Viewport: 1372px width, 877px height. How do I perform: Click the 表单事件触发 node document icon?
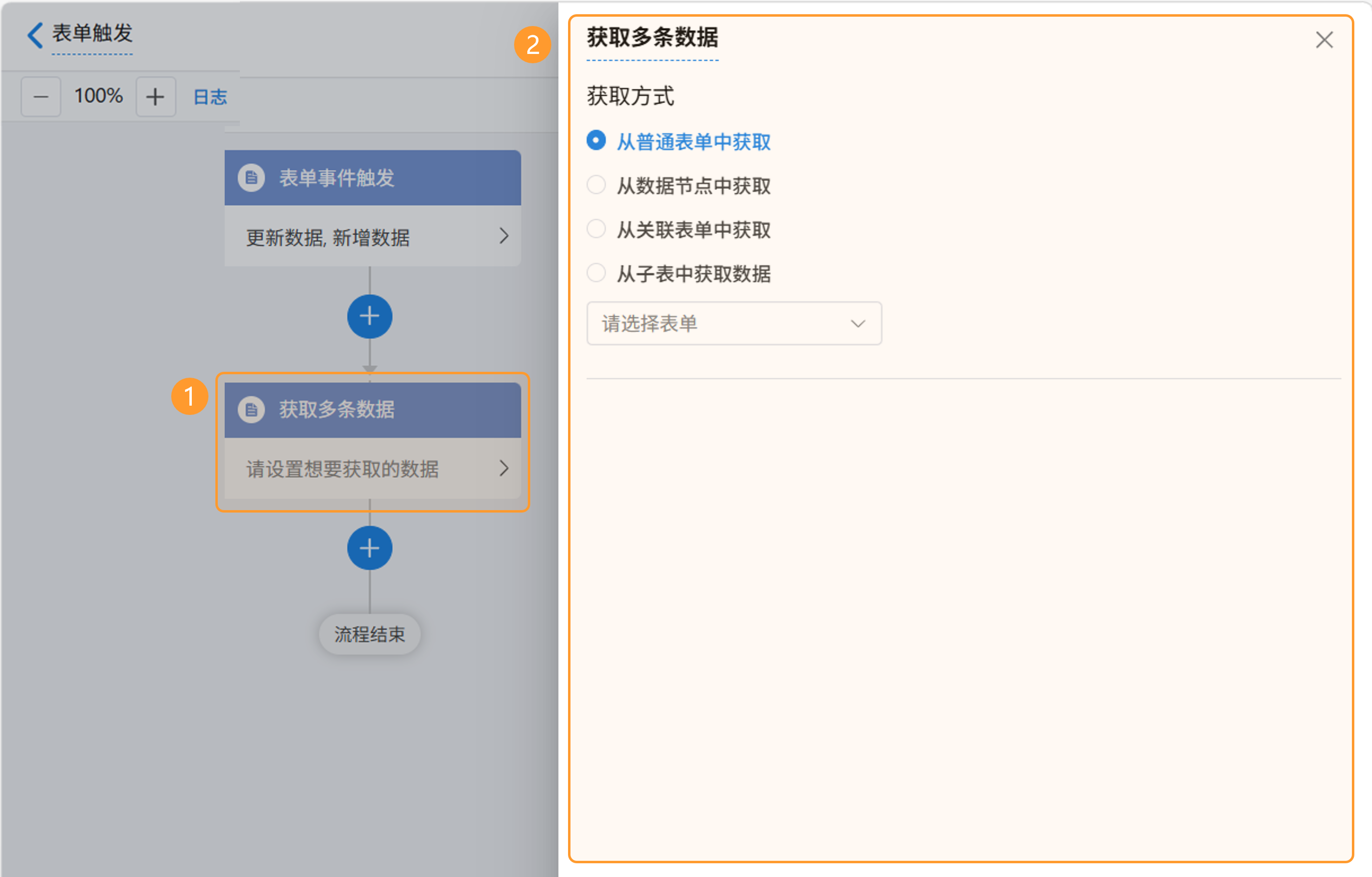pos(251,178)
